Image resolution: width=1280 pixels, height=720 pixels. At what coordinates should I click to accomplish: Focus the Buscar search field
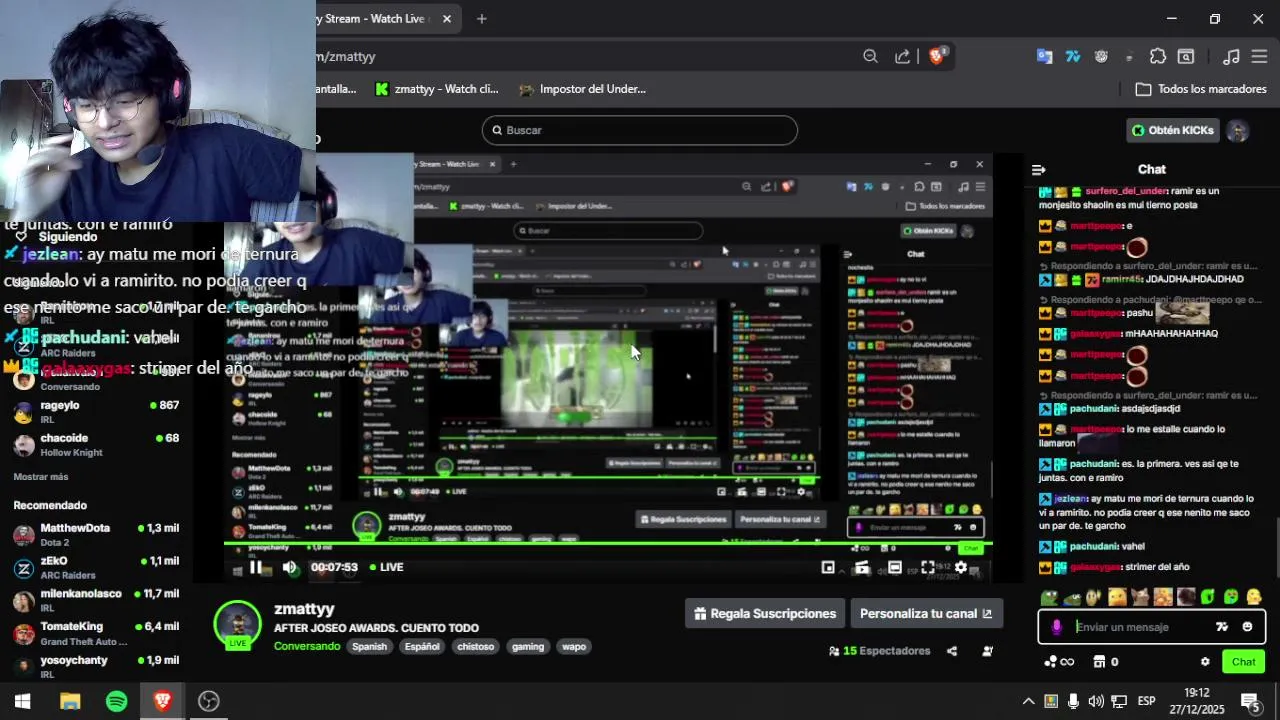640,130
